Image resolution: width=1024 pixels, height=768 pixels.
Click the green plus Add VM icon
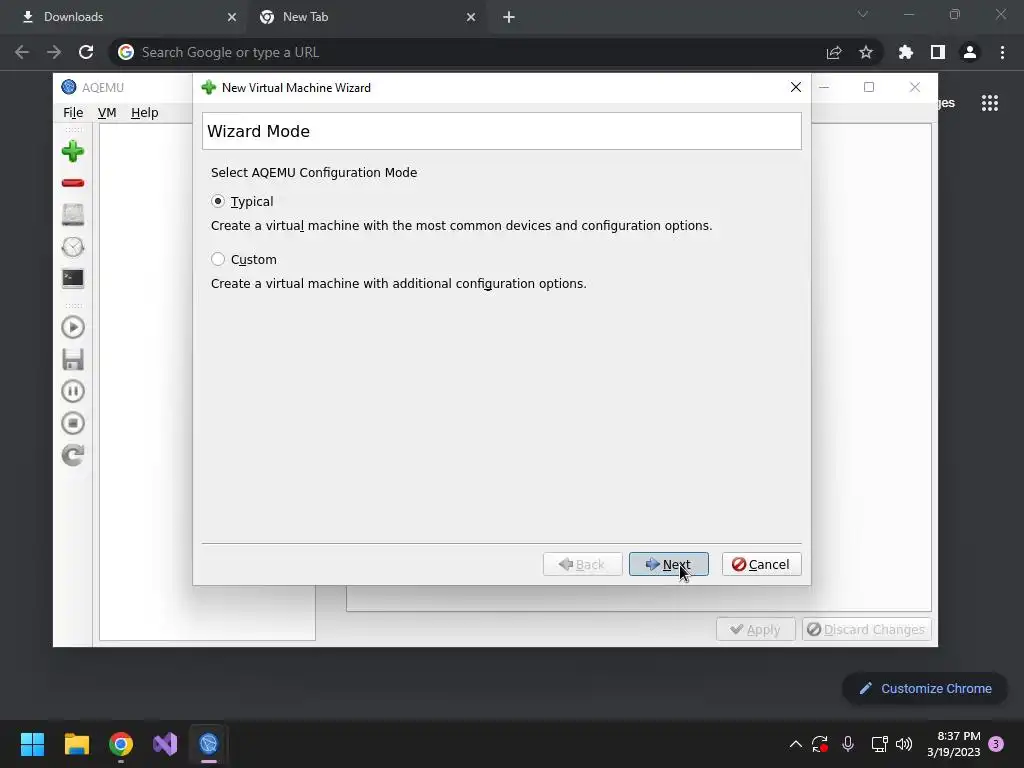point(72,152)
